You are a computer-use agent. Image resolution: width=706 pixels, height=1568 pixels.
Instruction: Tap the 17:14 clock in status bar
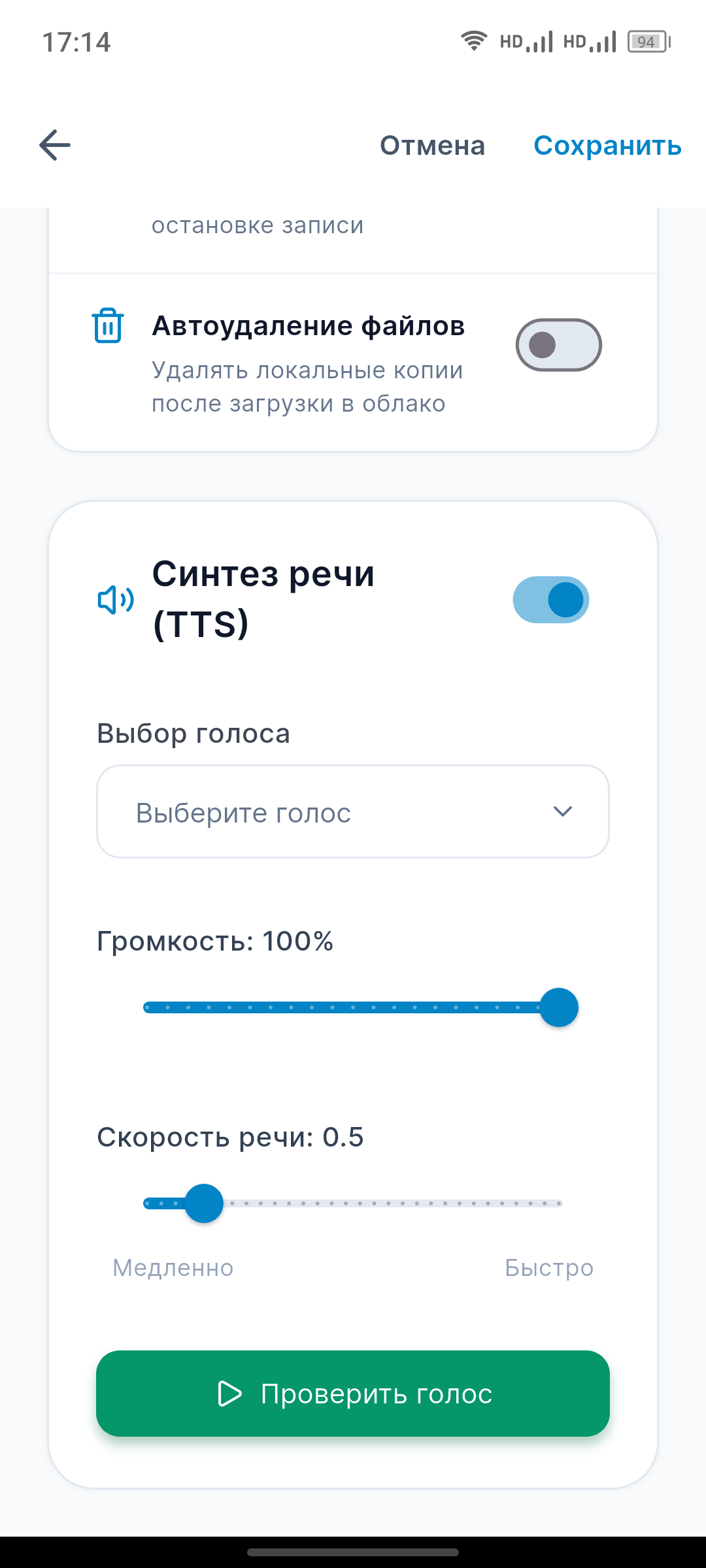pyautogui.click(x=76, y=41)
